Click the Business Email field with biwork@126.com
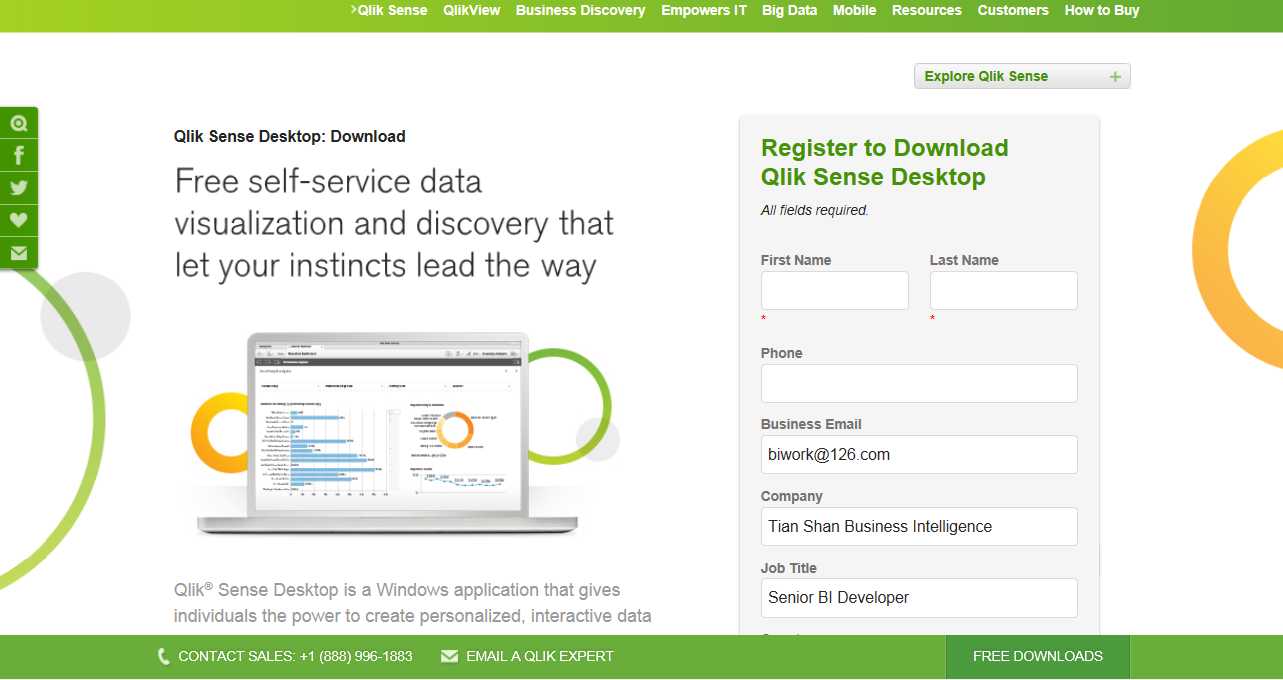The image size is (1283, 680). [919, 454]
